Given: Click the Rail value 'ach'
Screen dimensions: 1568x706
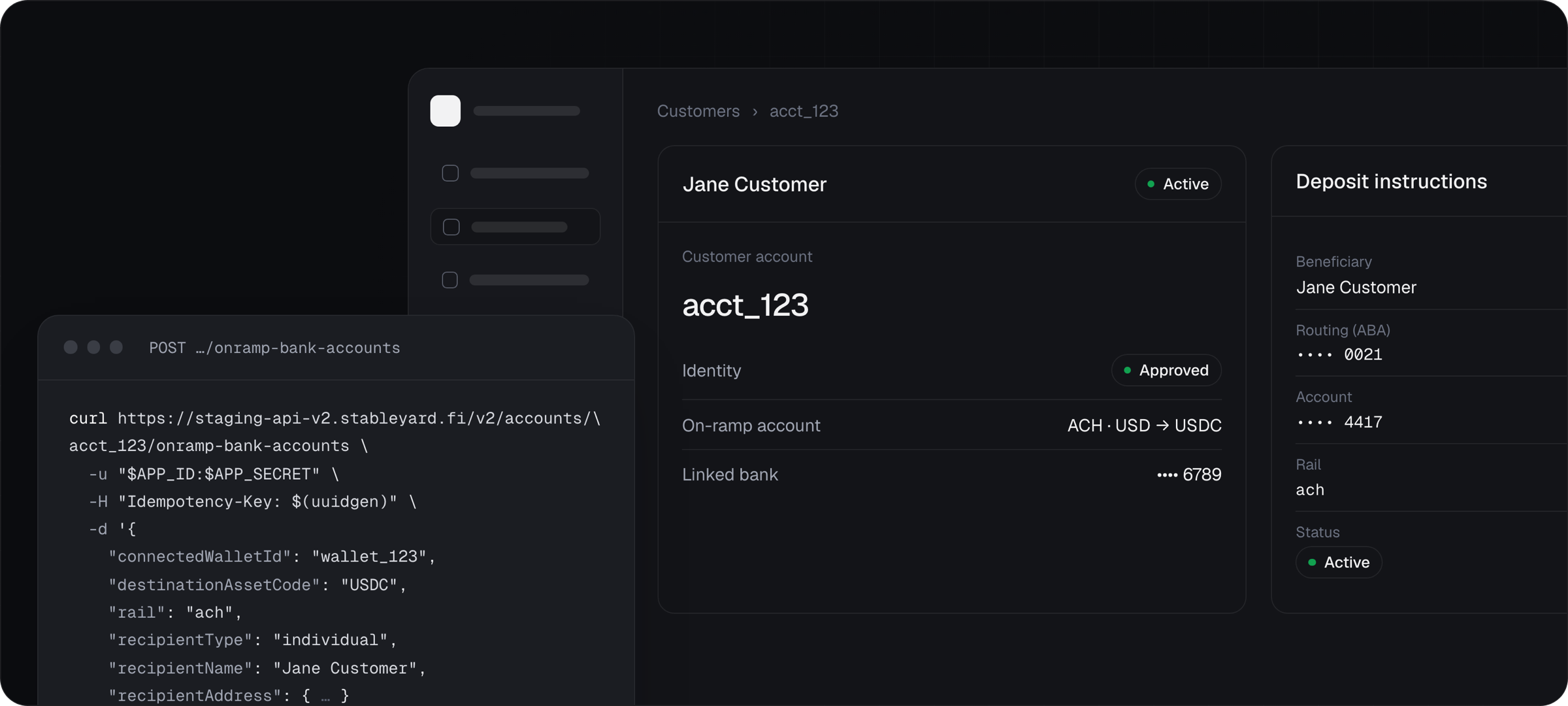Looking at the screenshot, I should (1310, 490).
